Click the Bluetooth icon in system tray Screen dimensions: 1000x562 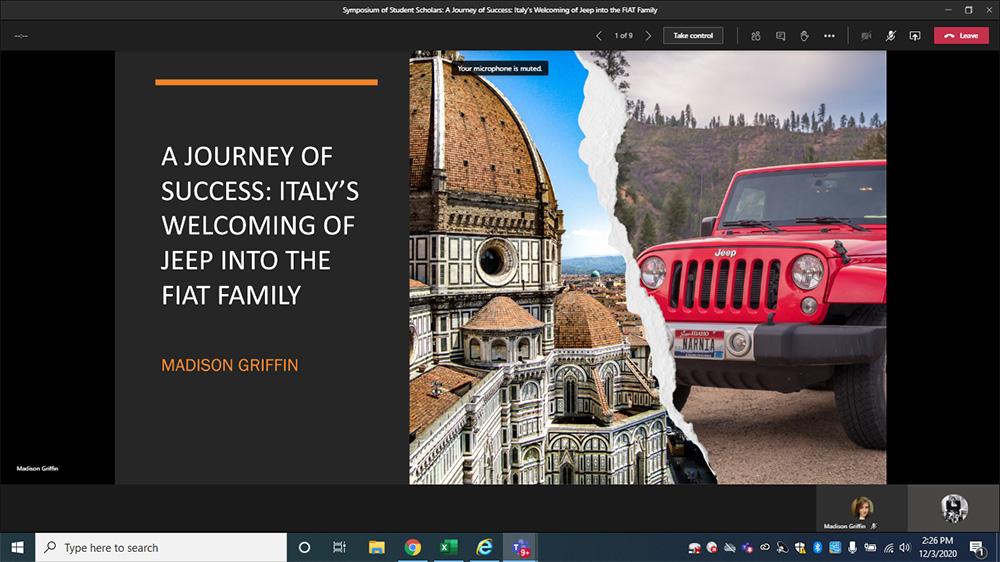(x=816, y=547)
